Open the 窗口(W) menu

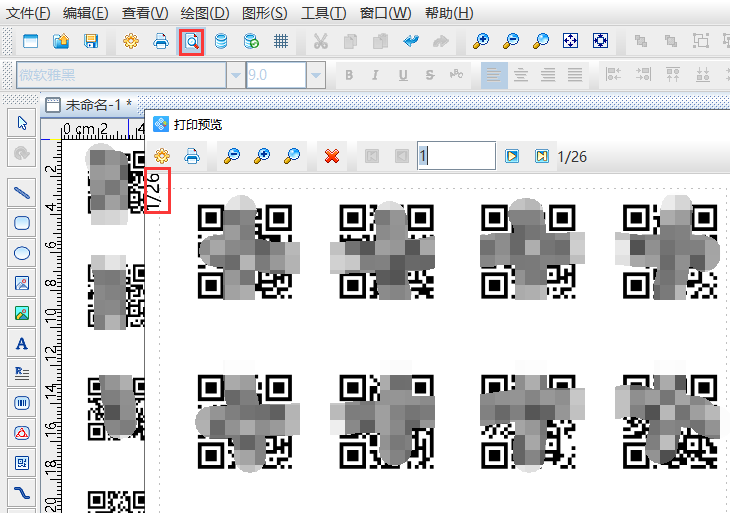click(385, 13)
